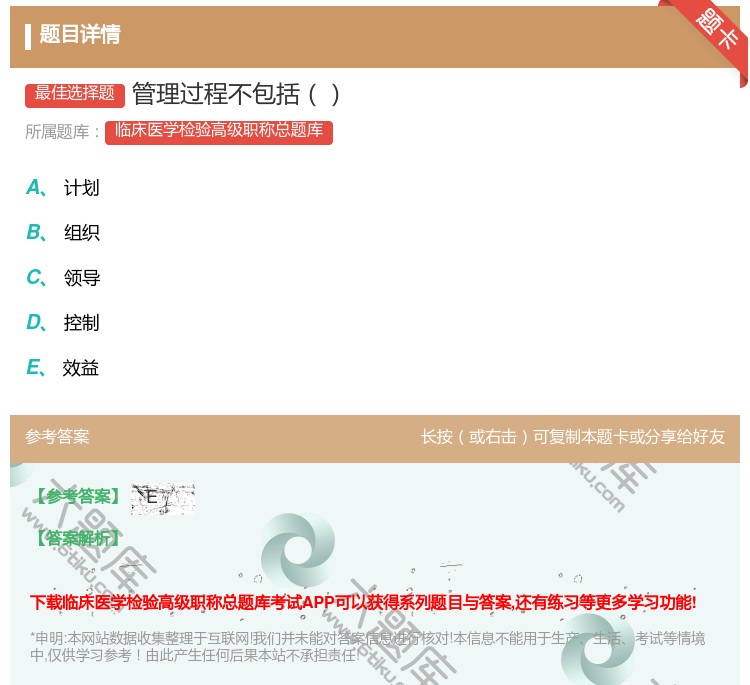
Task: Choose option E 效益
Action: click(62, 367)
